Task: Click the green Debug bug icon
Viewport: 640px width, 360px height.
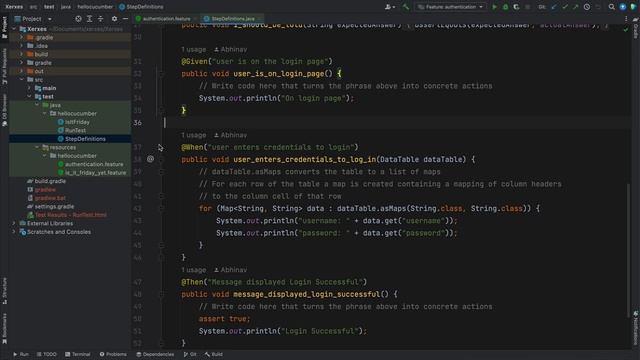Action: tap(505, 7)
